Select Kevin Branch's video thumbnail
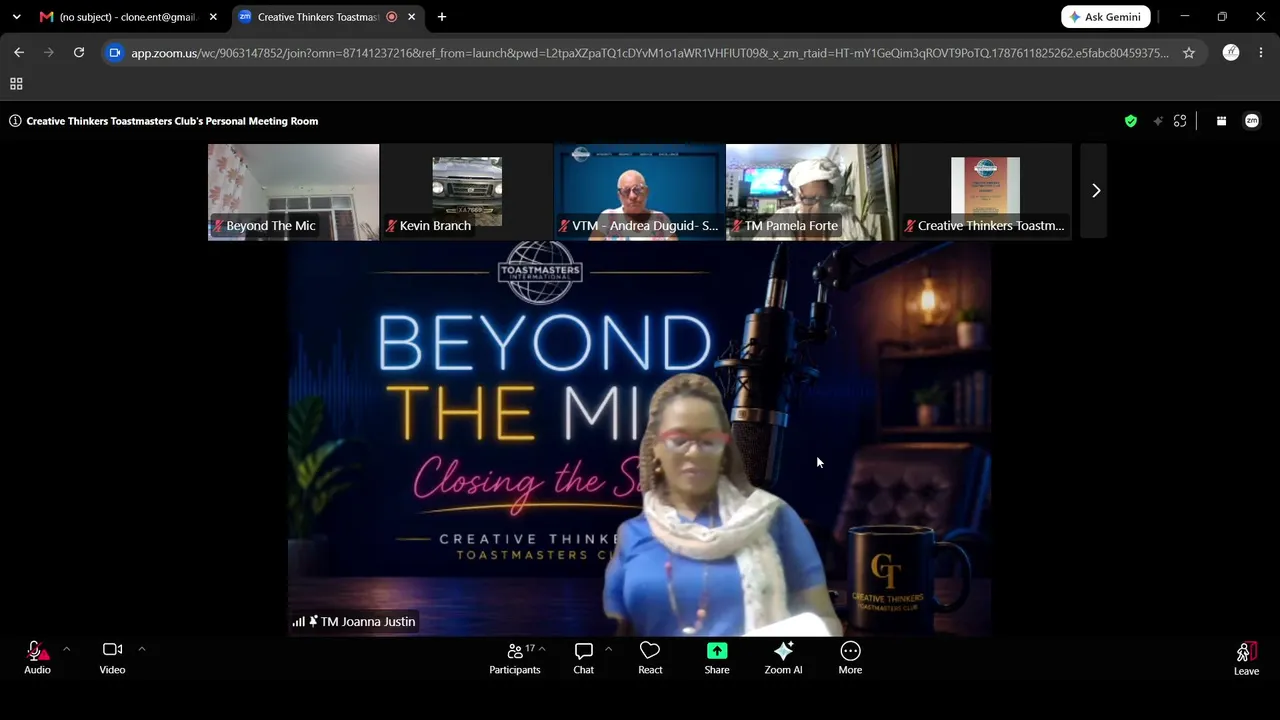This screenshot has height=720, width=1280. (x=466, y=192)
